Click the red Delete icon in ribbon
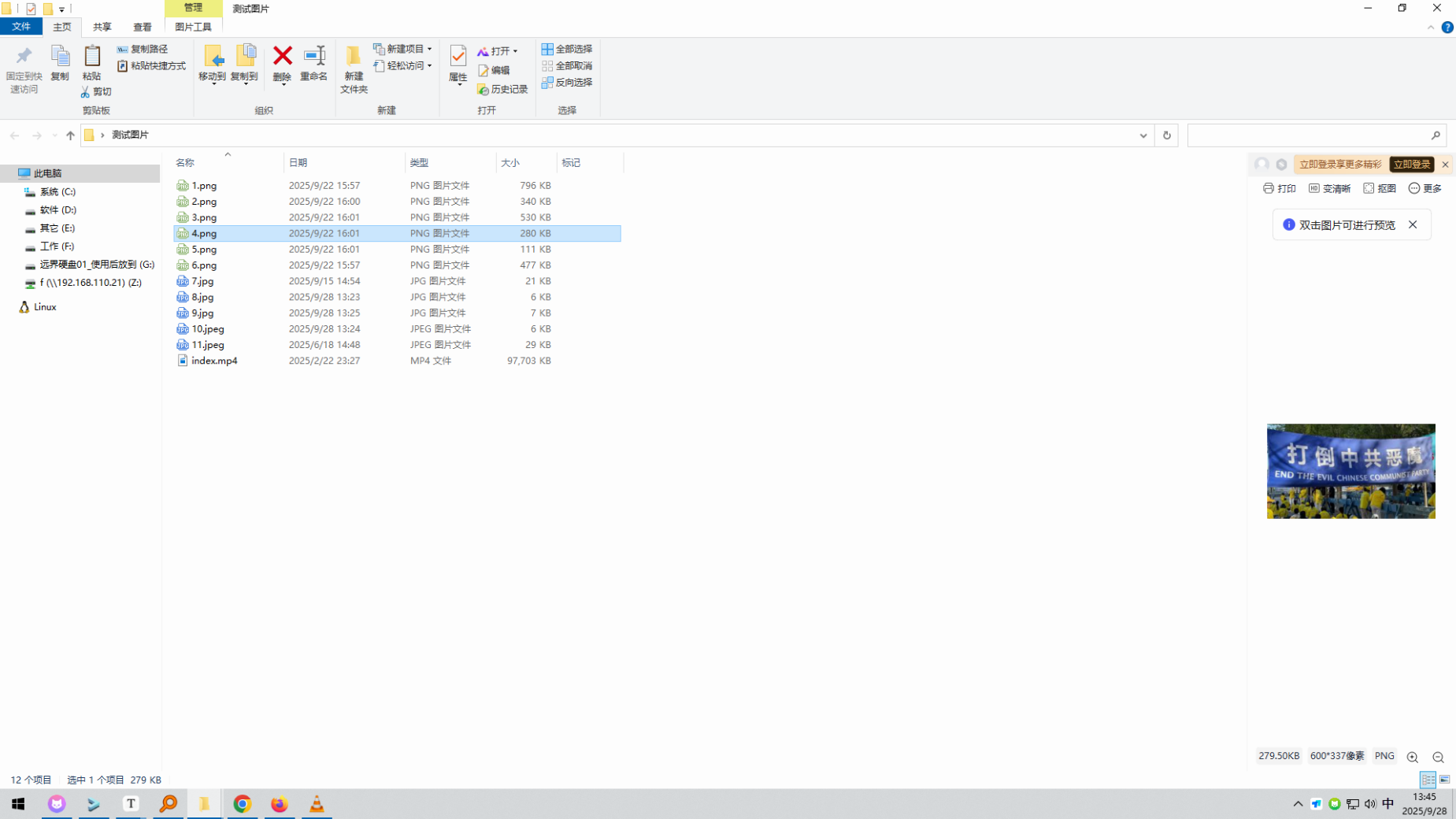The height and width of the screenshot is (819, 1456). (282, 57)
